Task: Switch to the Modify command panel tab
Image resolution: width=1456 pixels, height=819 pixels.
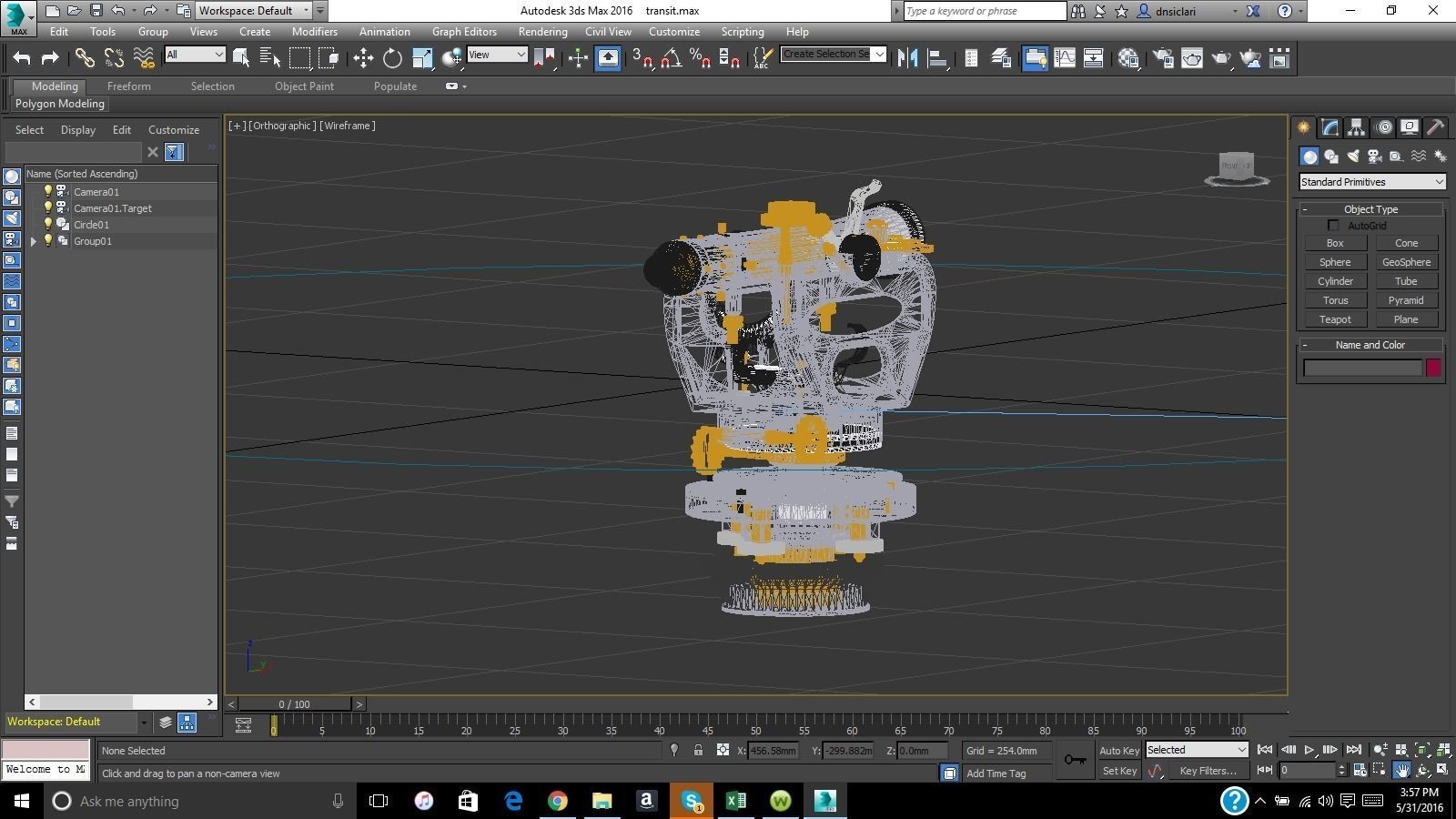Action: (1330, 127)
